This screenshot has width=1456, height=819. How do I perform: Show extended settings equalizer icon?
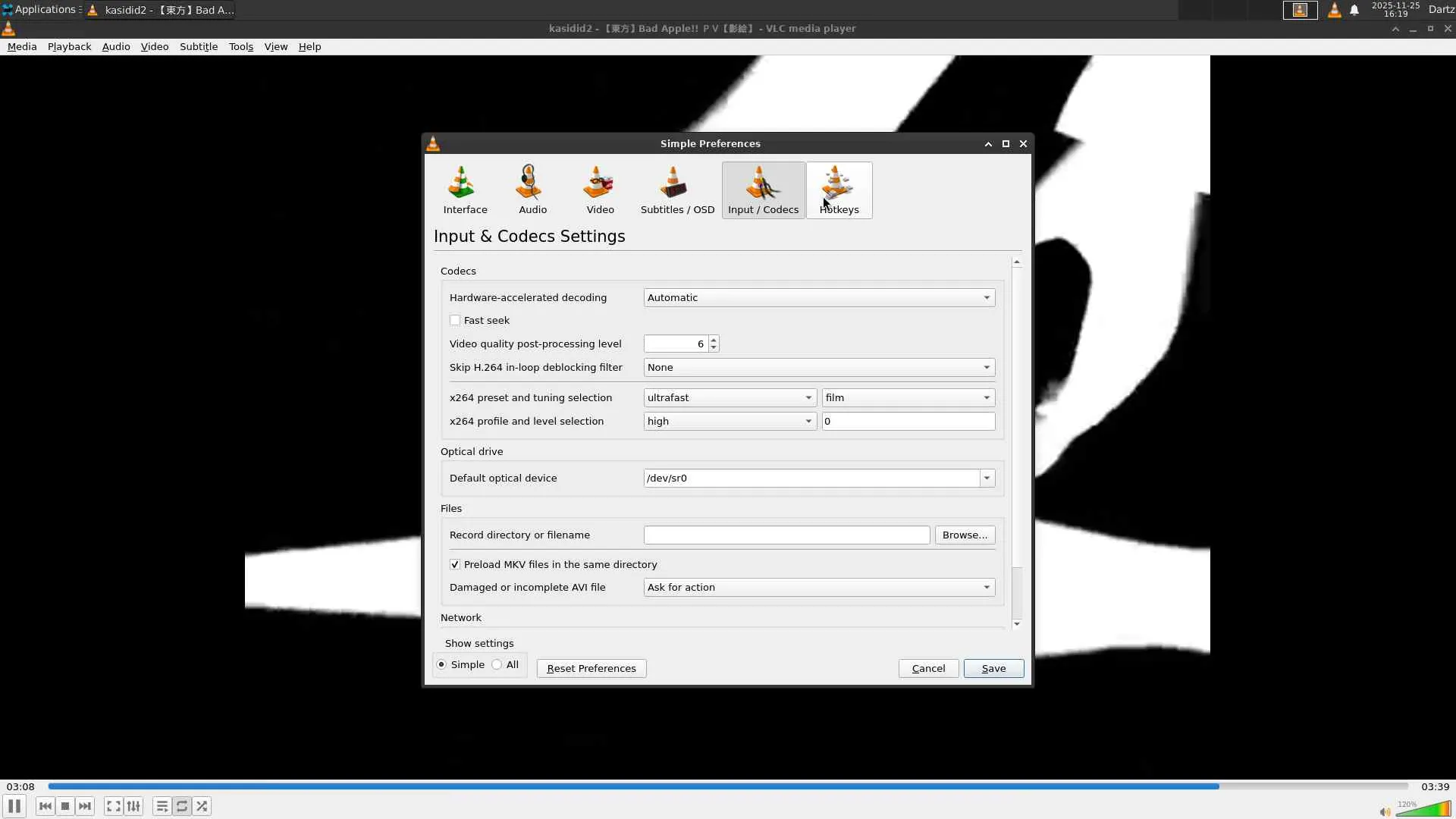point(133,806)
